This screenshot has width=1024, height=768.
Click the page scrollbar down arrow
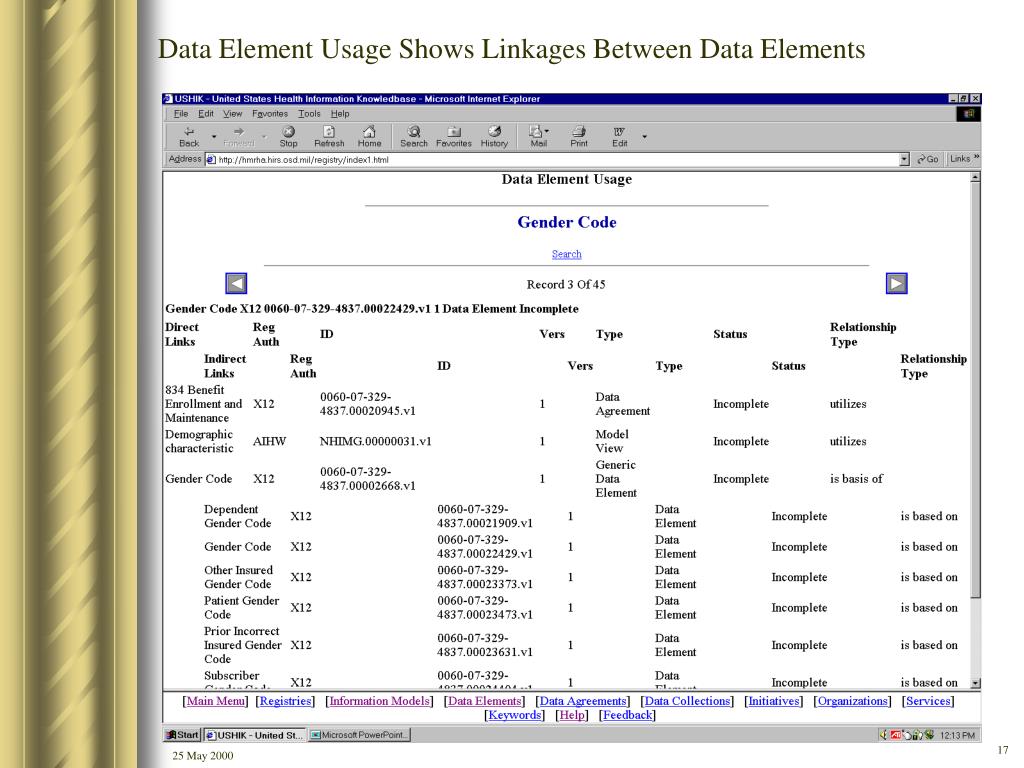(x=975, y=683)
